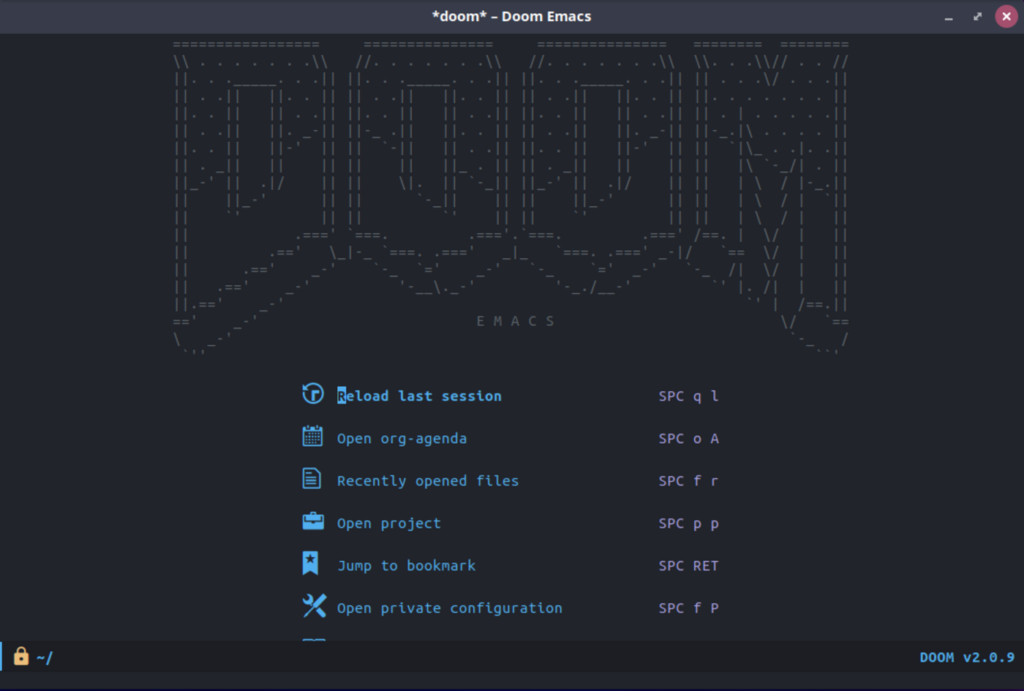Open Recently opened files
1024x691 pixels.
[x=428, y=480]
